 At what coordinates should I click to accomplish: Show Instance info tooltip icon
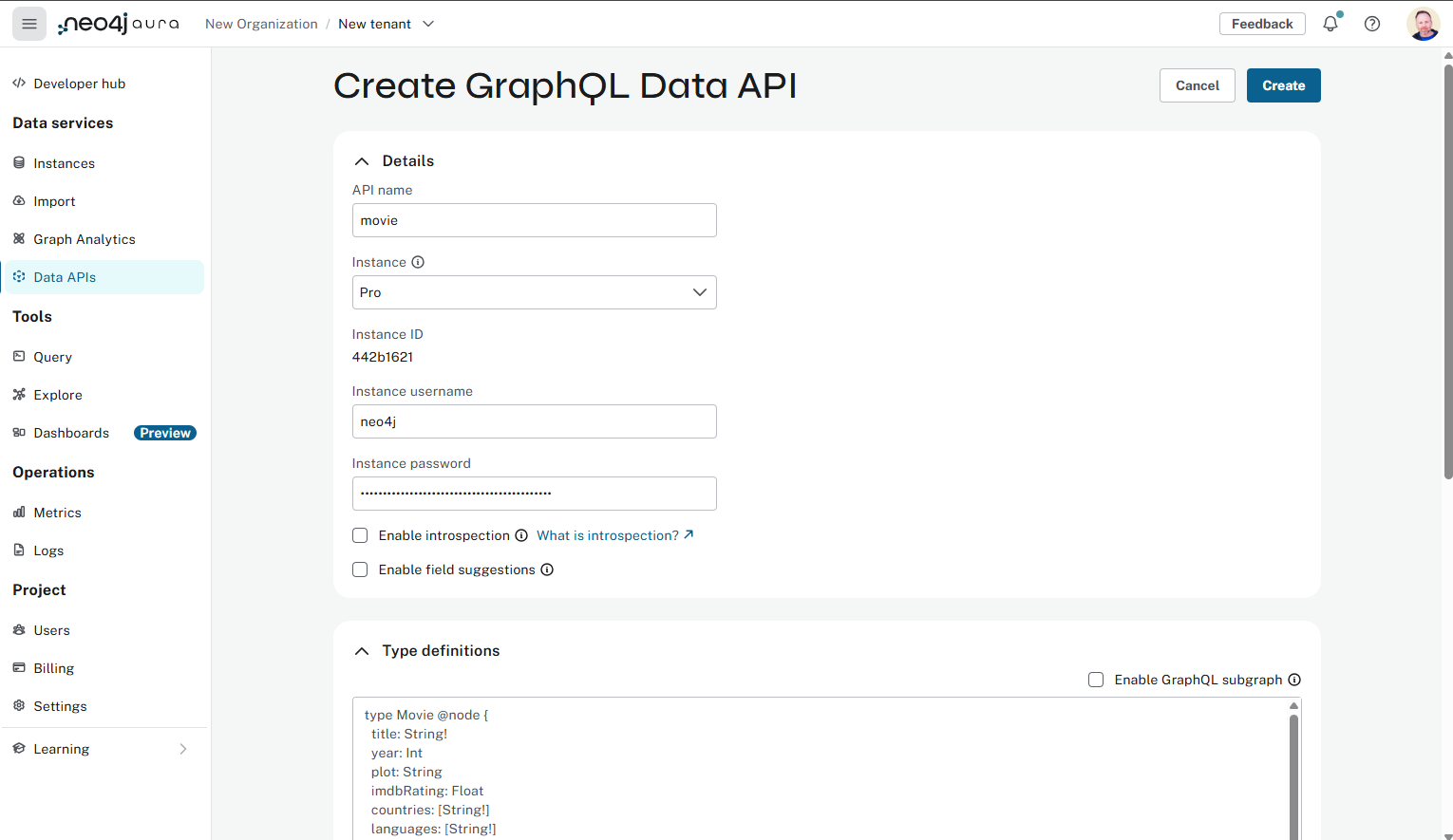click(418, 262)
